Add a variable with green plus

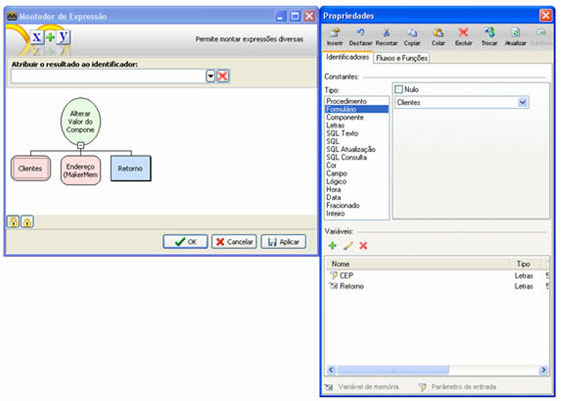[x=332, y=245]
